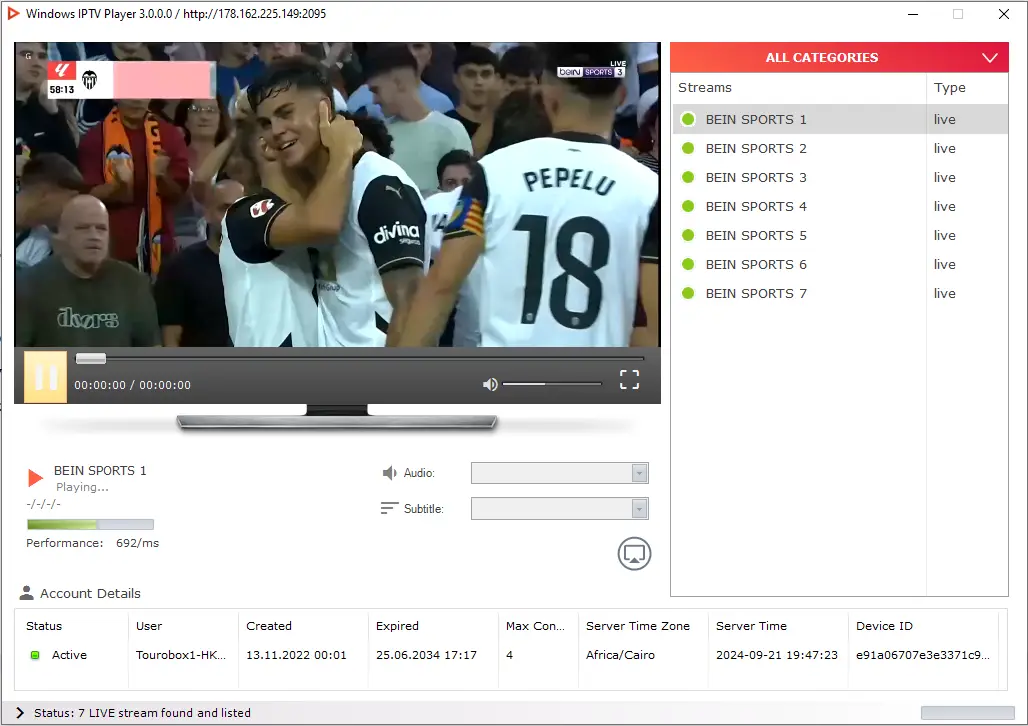Click the video playback area
The height and width of the screenshot is (726, 1028).
click(337, 195)
